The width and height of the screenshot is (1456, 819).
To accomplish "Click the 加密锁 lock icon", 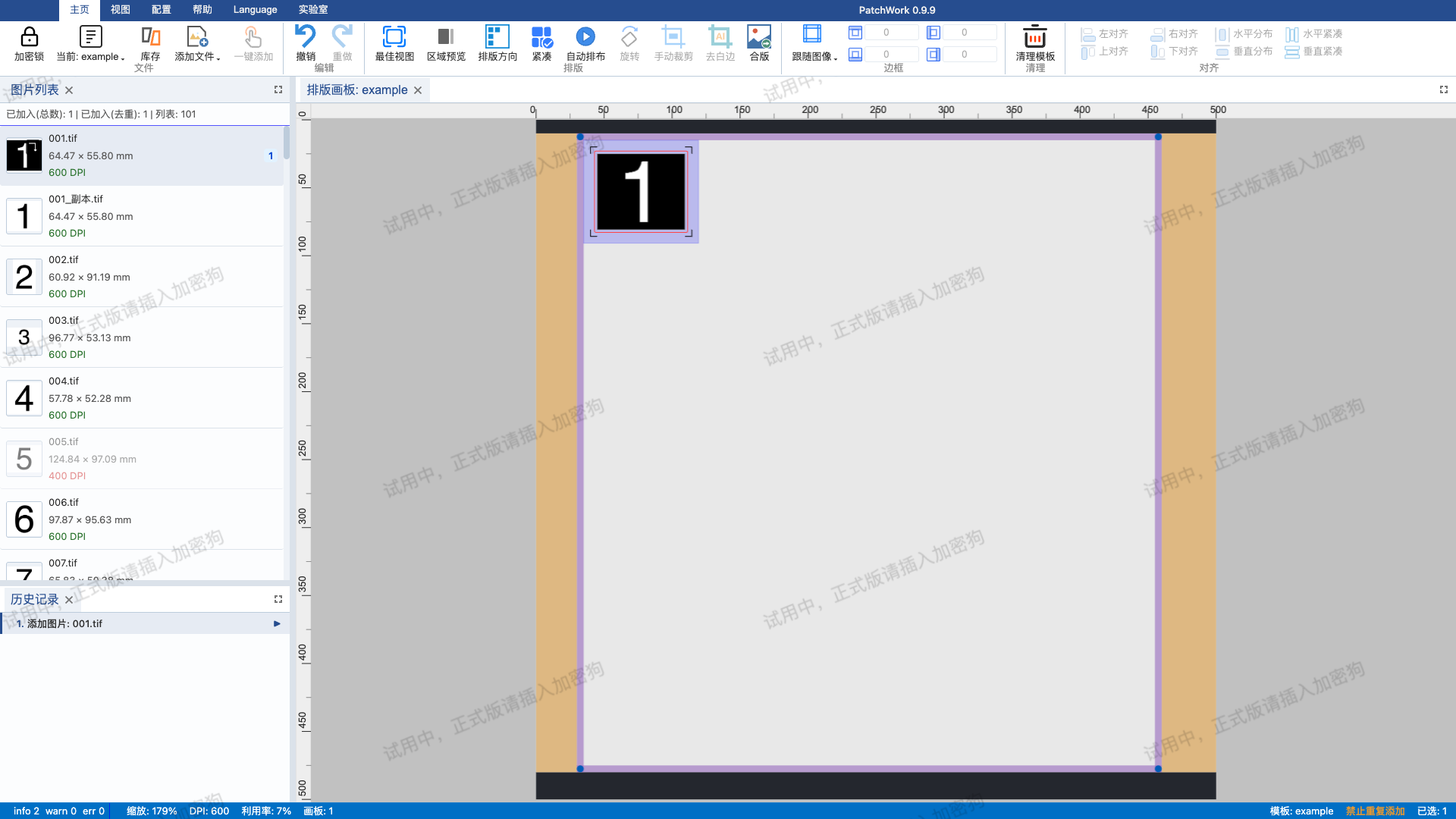I will (x=29, y=36).
